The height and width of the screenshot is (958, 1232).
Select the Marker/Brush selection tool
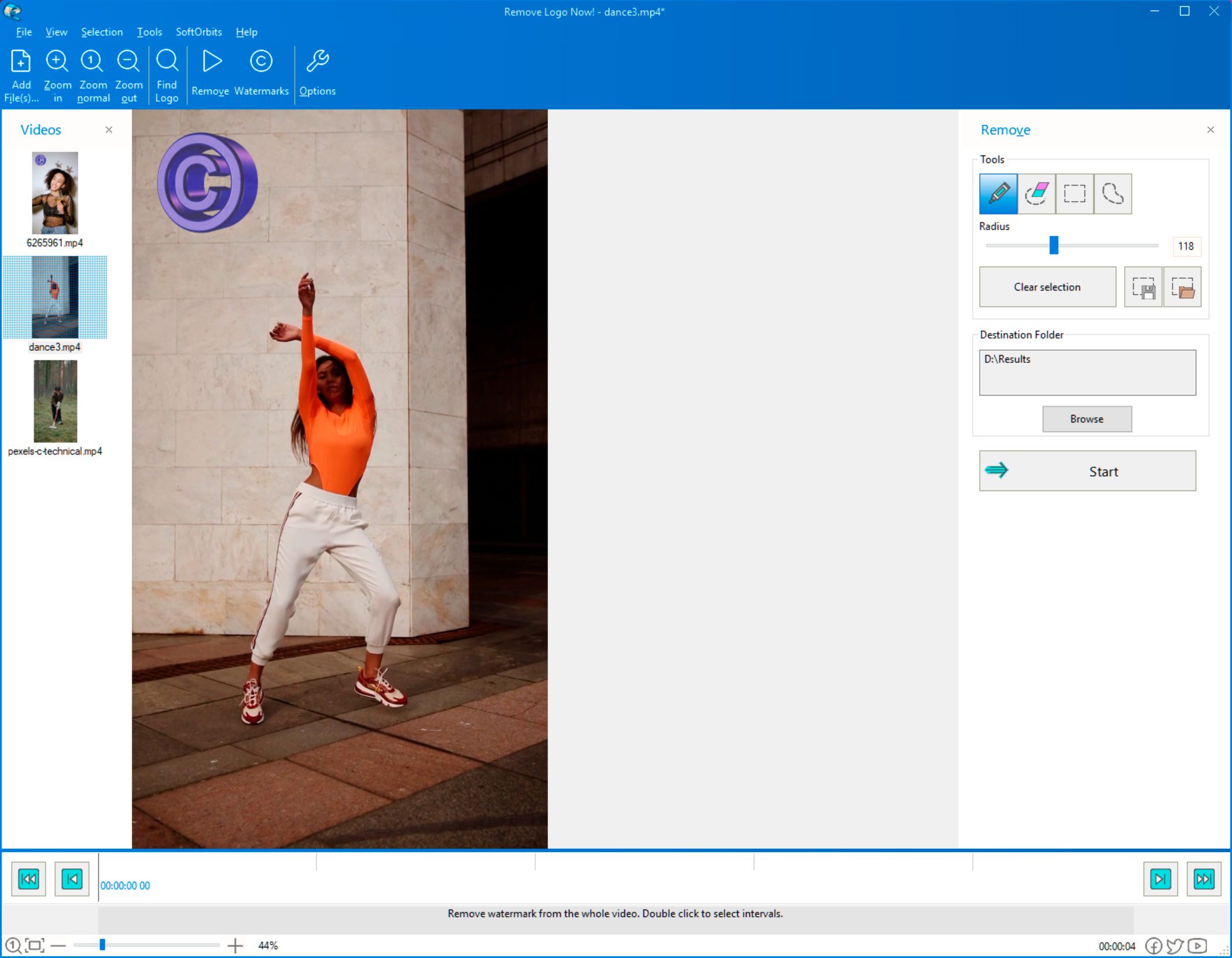pyautogui.click(x=998, y=193)
